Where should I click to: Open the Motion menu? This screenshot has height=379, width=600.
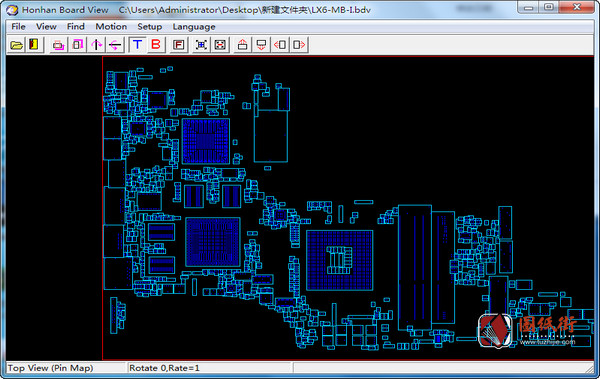111,26
